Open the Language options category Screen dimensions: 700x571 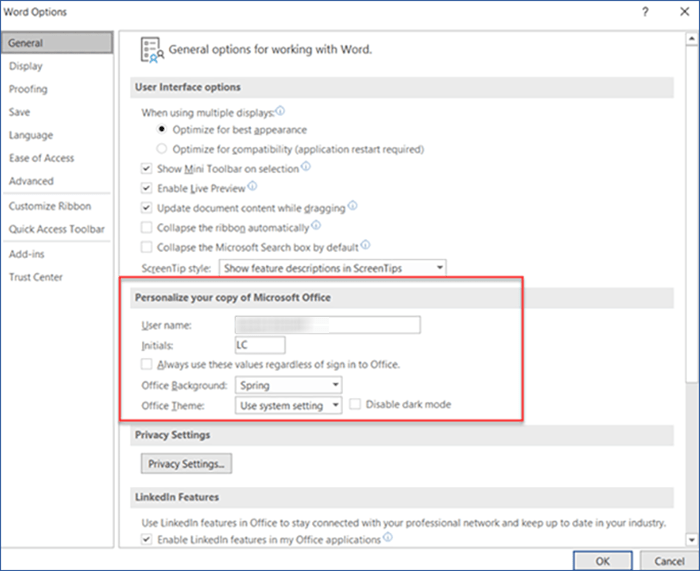click(x=31, y=135)
